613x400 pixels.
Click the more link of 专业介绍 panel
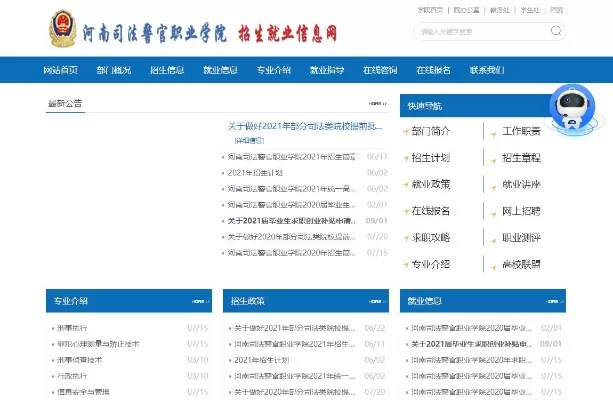tap(201, 301)
